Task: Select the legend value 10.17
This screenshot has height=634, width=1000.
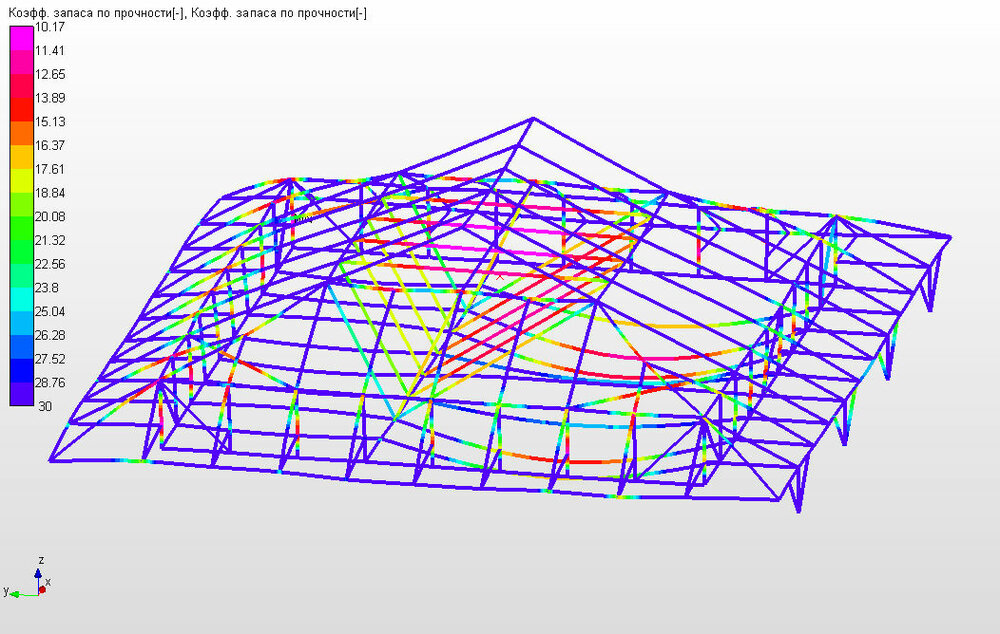Action: [50, 27]
